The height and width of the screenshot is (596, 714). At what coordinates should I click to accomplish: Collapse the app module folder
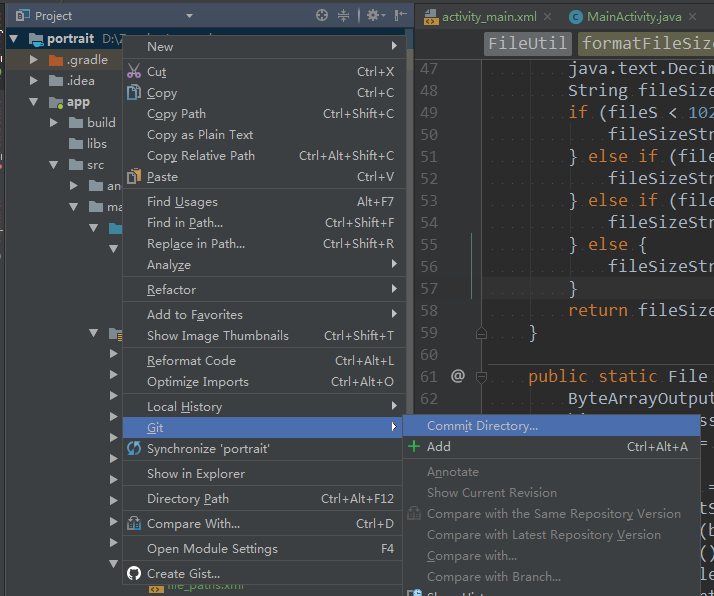pos(34,102)
